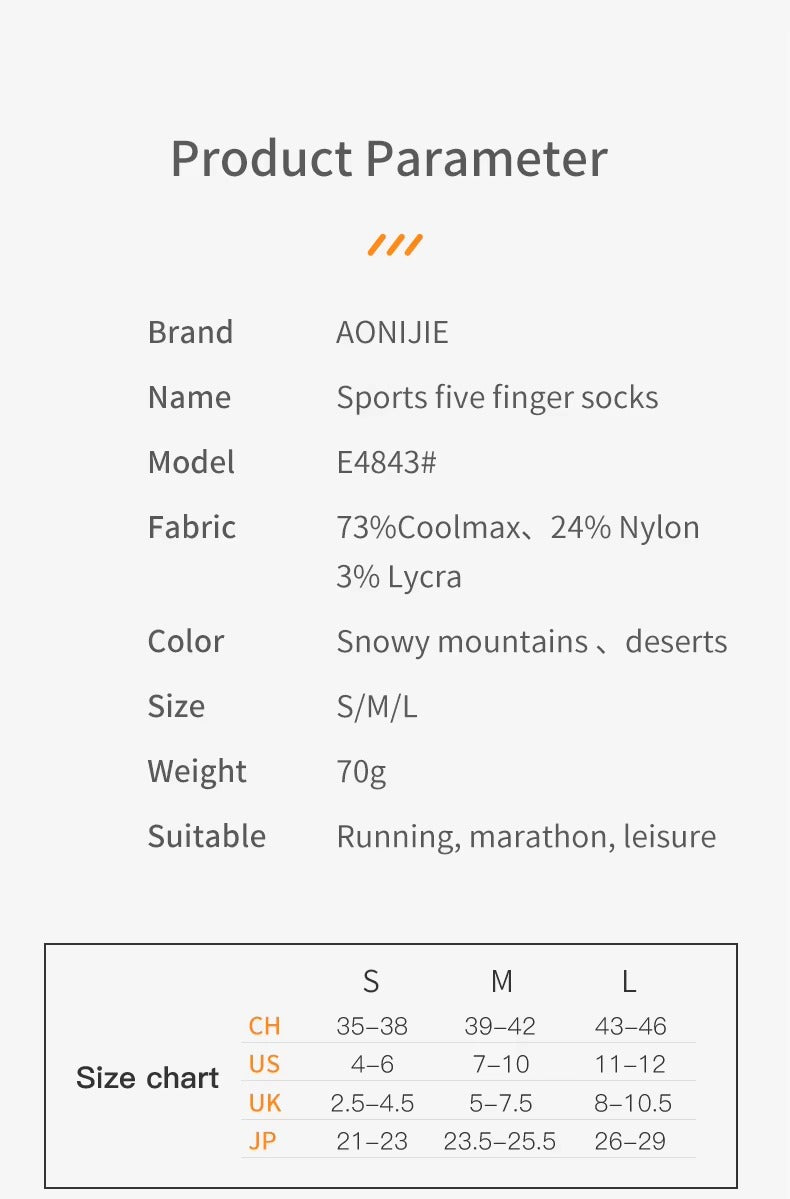Click the Sports five finger socks name
This screenshot has height=1199, width=790.
click(497, 398)
